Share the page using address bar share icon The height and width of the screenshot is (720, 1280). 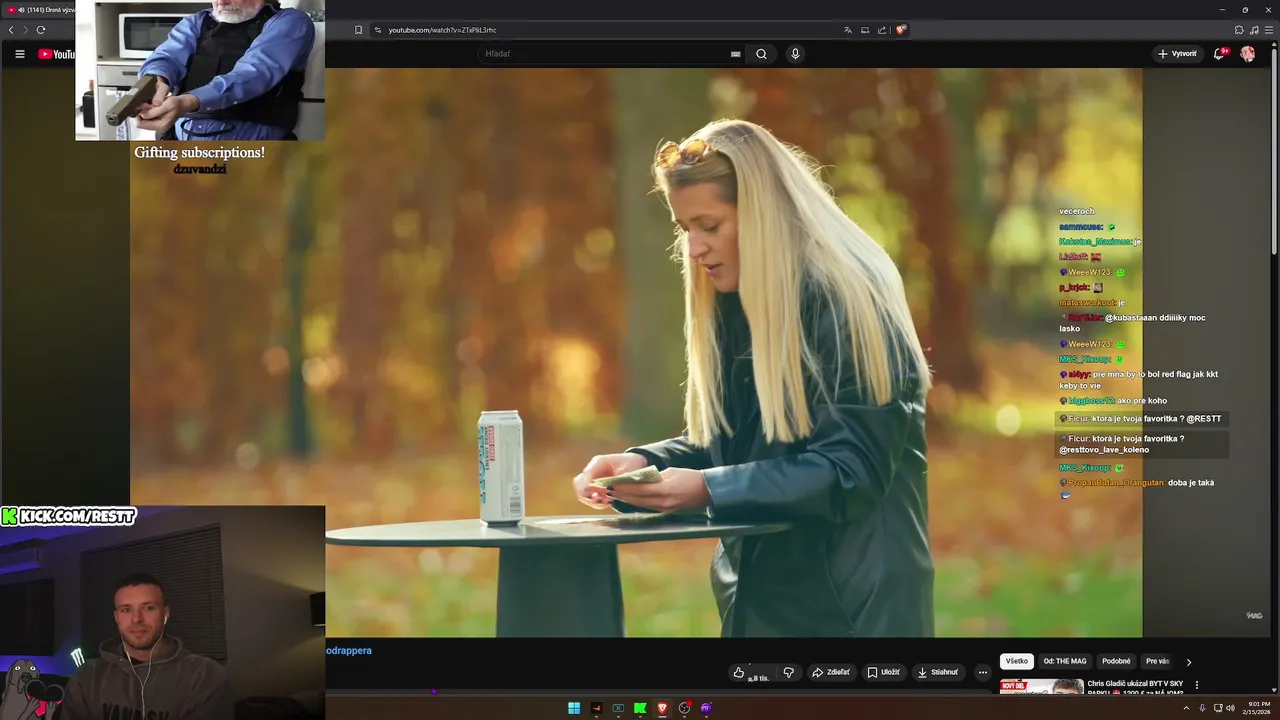click(x=882, y=30)
